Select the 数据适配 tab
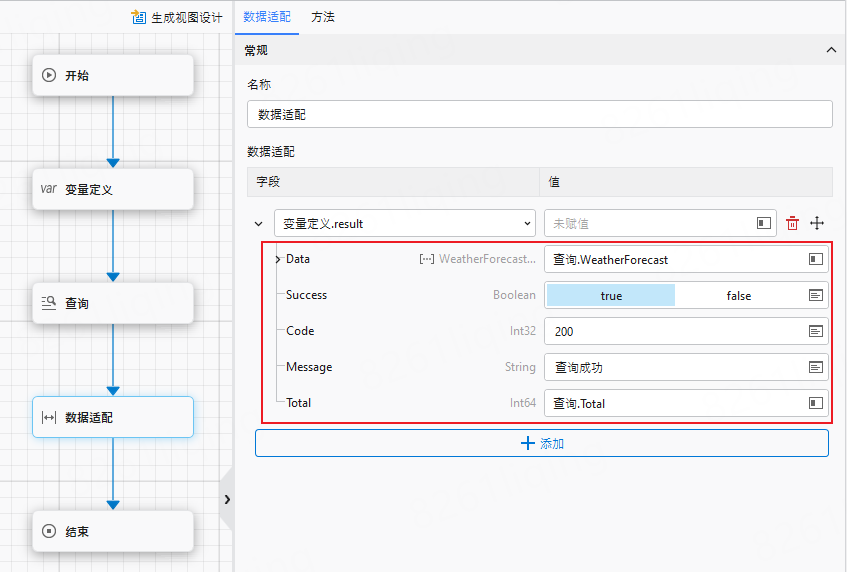Screen dimensions: 847x572 [267, 17]
